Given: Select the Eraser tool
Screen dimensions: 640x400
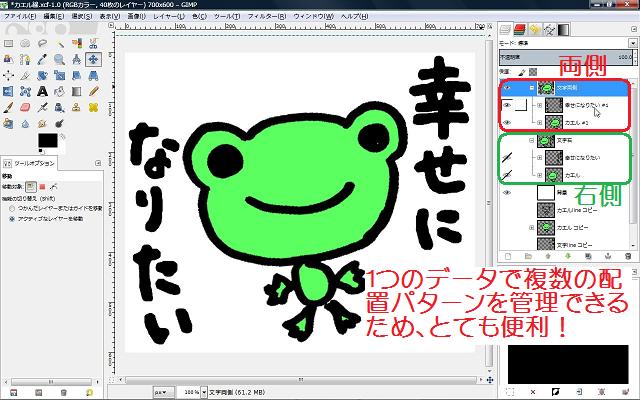Looking at the screenshot, I should [x=25, y=107].
